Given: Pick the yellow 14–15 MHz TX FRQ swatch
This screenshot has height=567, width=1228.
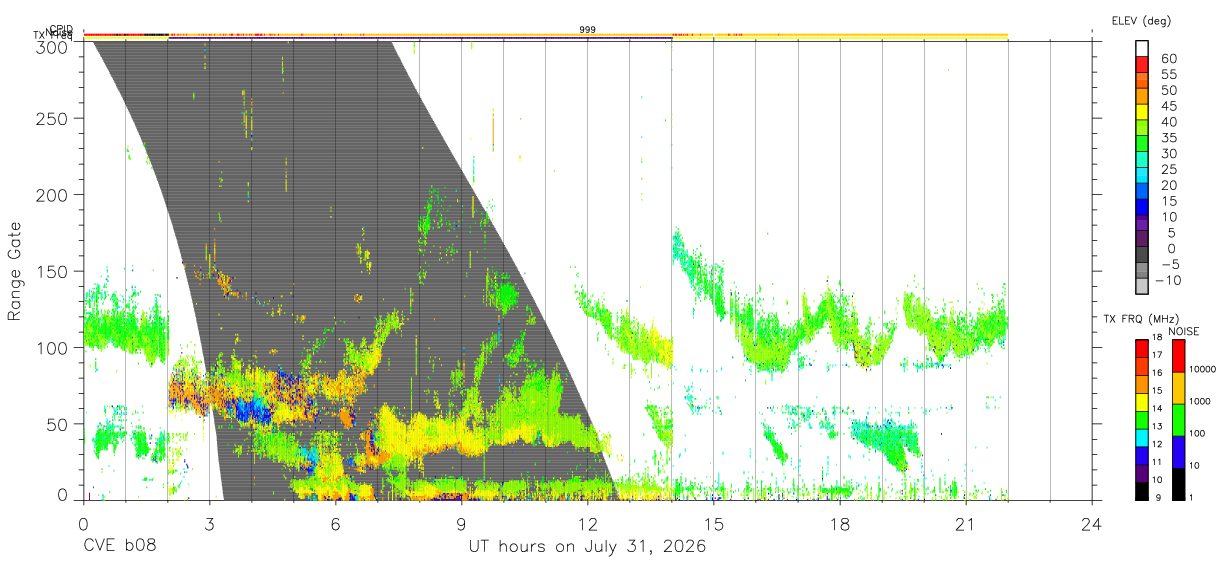Looking at the screenshot, I should coord(1142,402).
